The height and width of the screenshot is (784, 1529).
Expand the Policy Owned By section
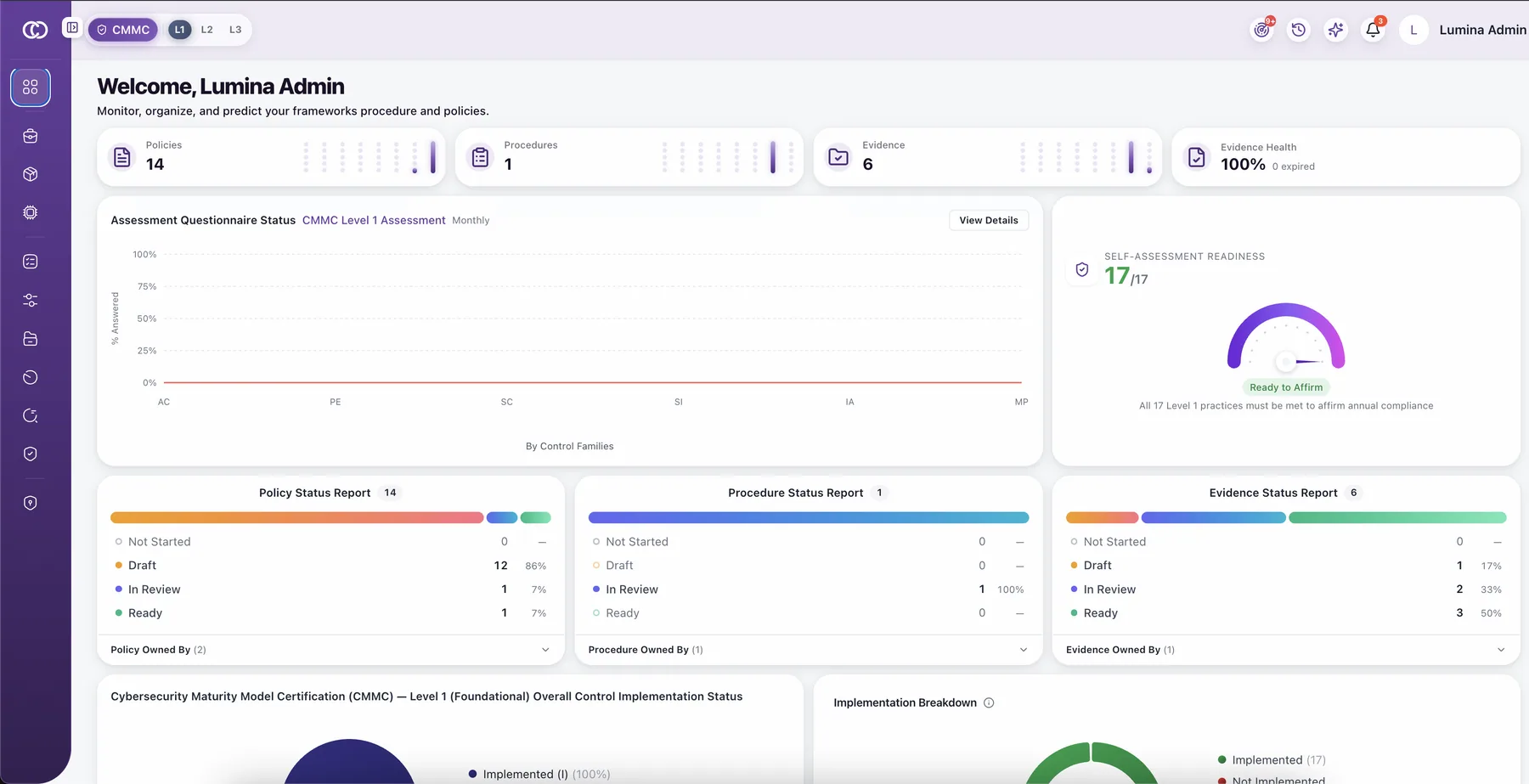click(330, 650)
